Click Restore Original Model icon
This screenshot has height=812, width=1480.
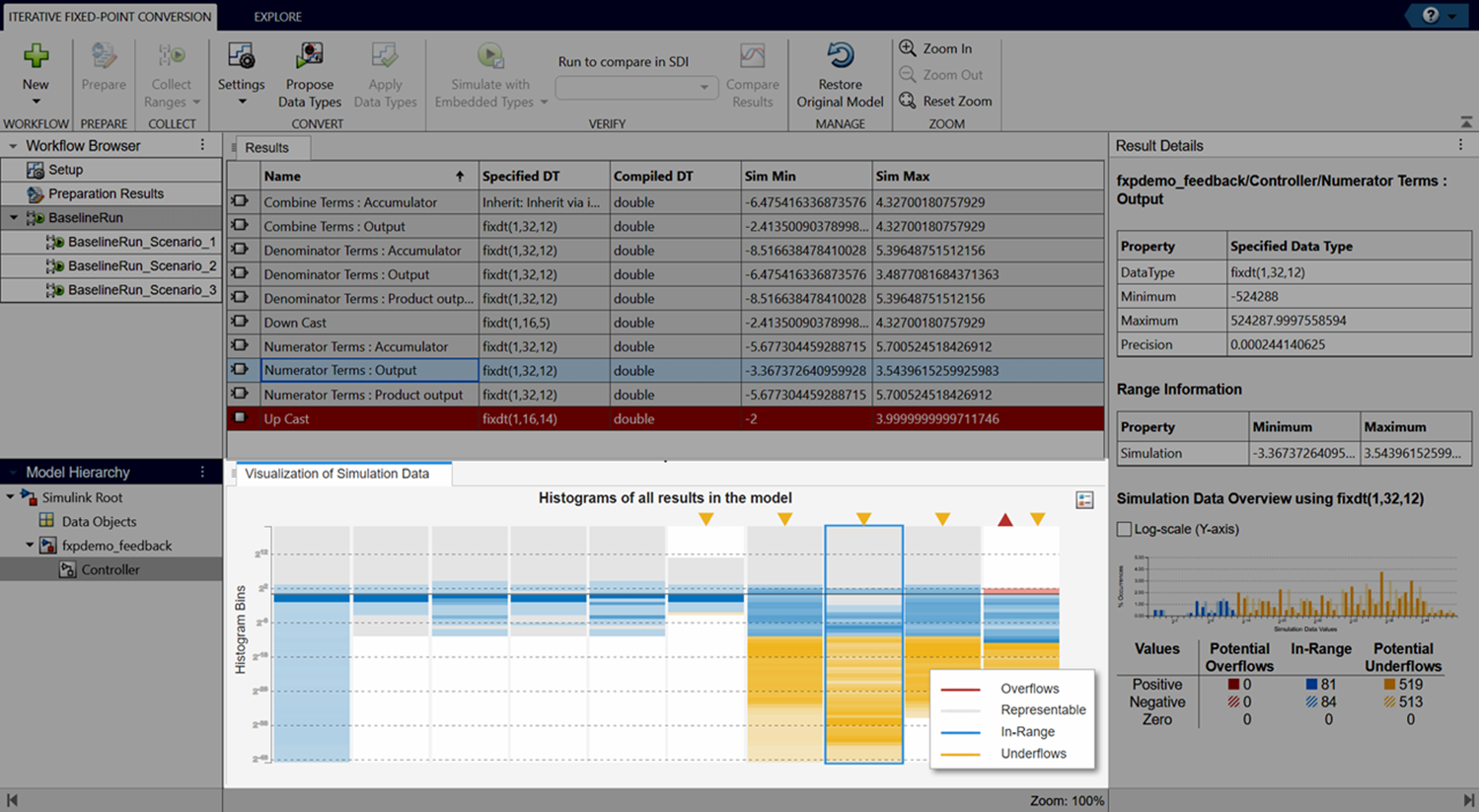[x=840, y=56]
